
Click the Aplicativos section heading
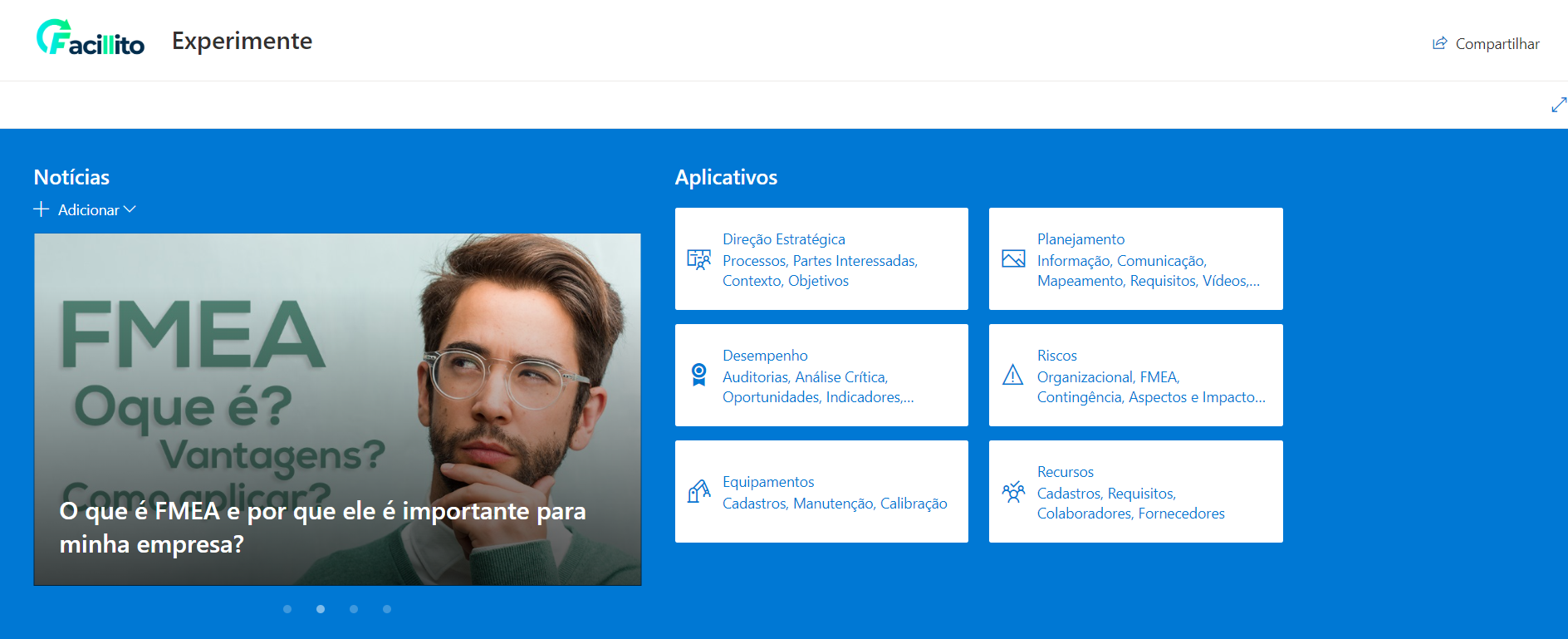[726, 177]
